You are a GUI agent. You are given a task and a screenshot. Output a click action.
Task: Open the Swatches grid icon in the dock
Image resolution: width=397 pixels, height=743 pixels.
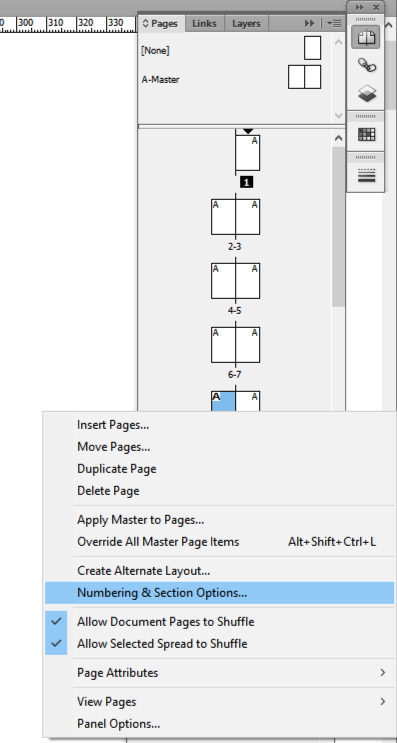click(366, 135)
